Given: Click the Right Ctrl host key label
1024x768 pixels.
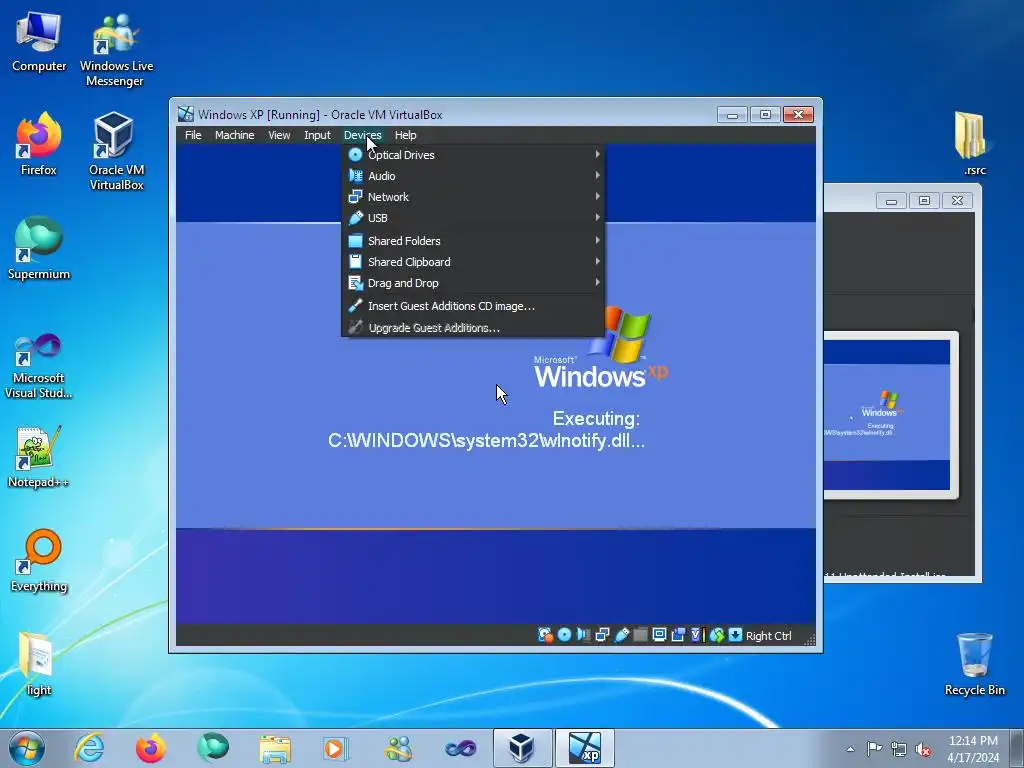Looking at the screenshot, I should [769, 636].
